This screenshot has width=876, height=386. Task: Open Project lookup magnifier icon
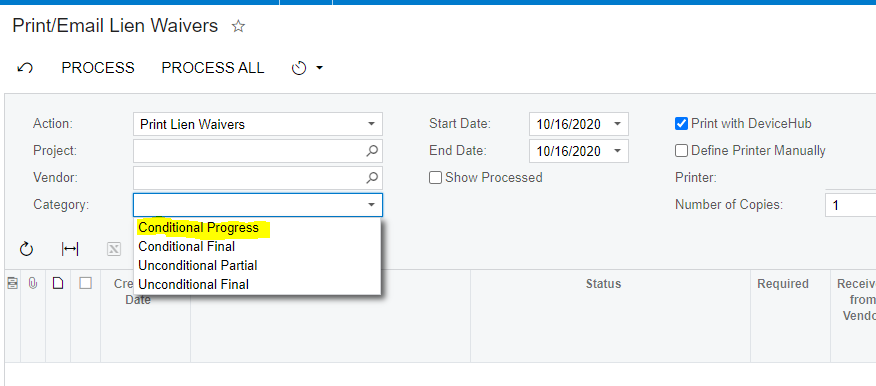372,151
